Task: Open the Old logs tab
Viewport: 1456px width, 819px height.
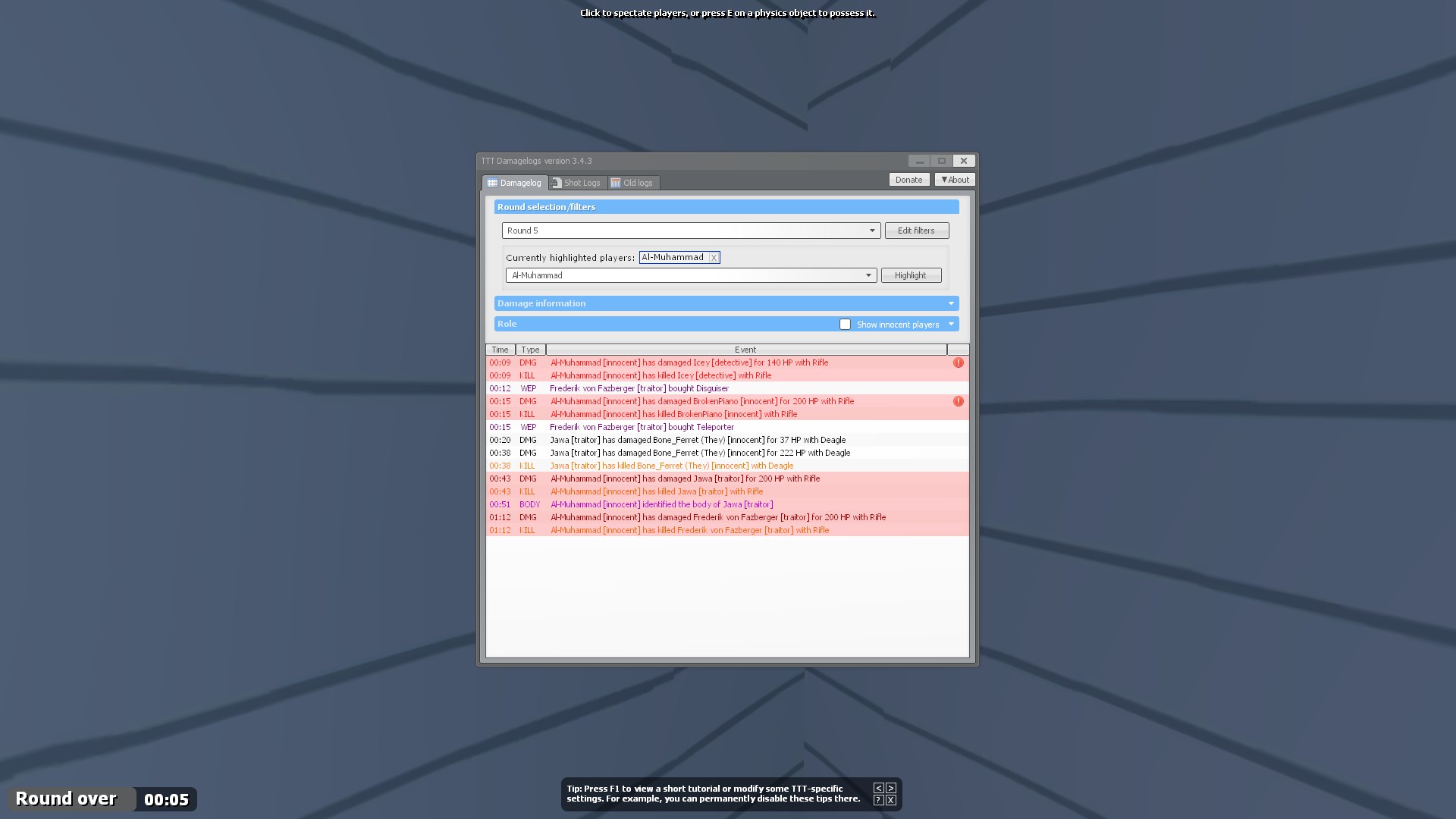Action: [633, 183]
